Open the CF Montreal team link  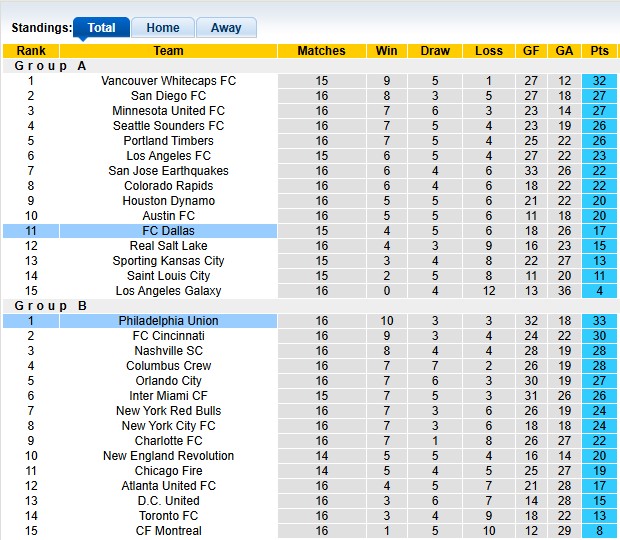[x=168, y=531]
